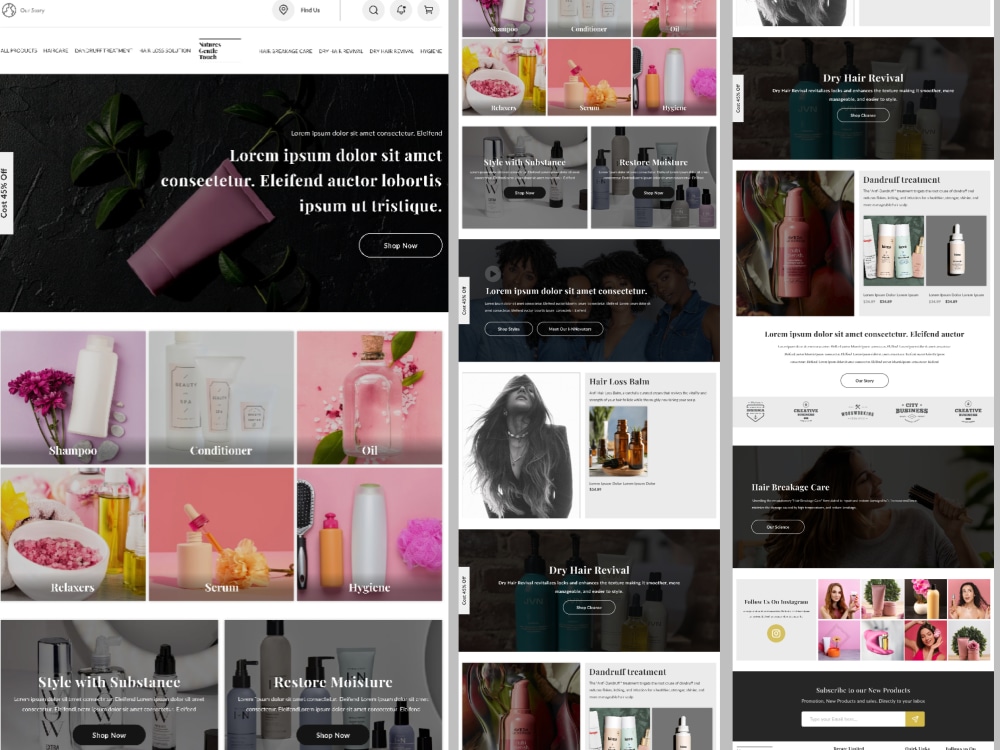Click the location pin next to Find Us
The width and height of the screenshot is (1000, 750).
point(284,10)
